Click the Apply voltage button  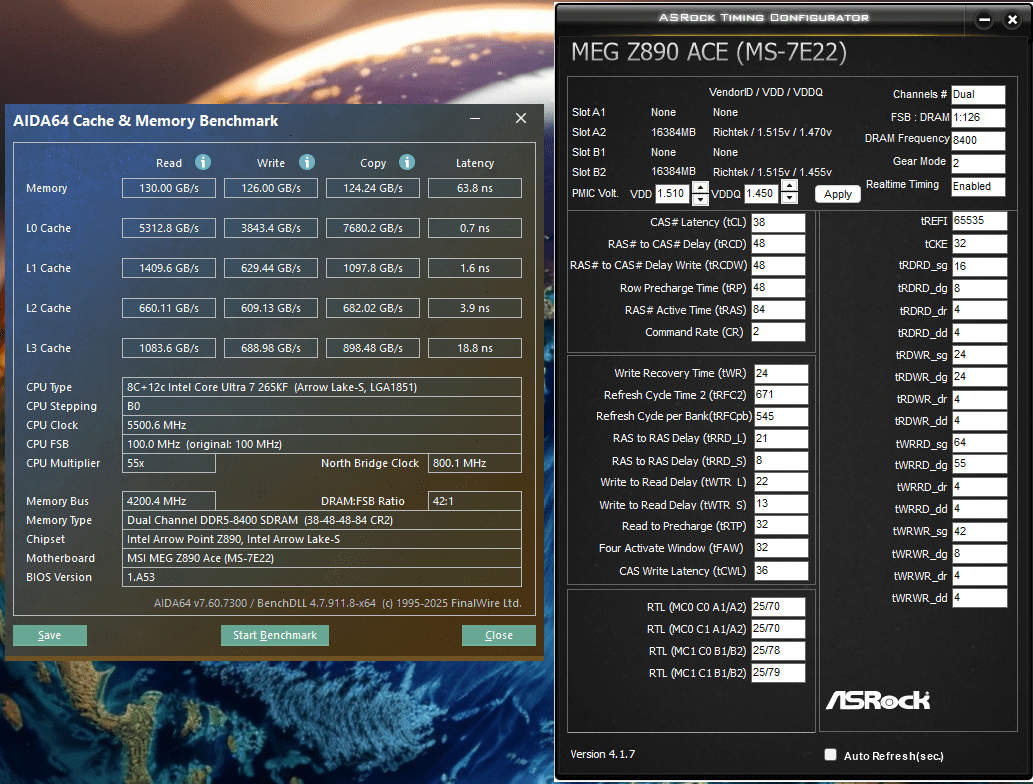click(838, 194)
